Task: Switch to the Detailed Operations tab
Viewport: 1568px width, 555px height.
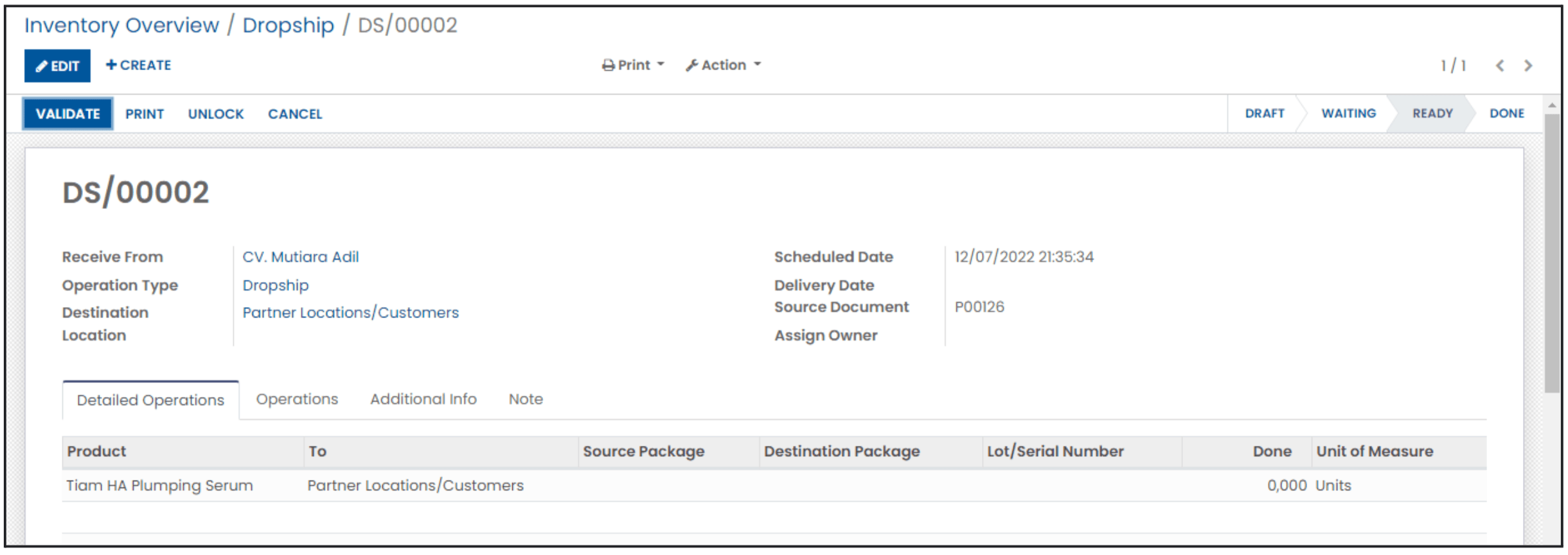Action: (x=150, y=400)
